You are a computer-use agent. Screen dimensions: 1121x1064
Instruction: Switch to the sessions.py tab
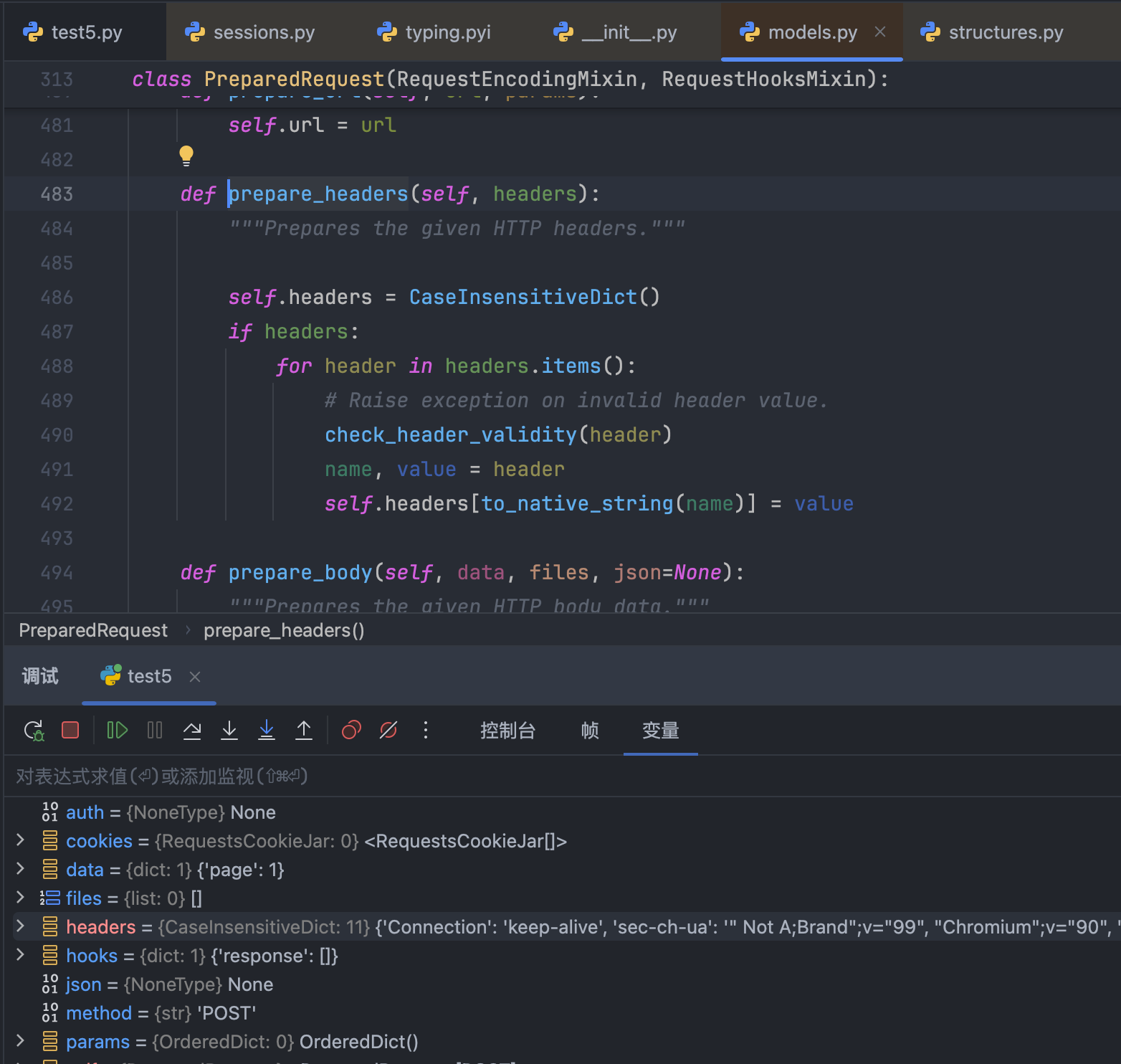coord(250,32)
